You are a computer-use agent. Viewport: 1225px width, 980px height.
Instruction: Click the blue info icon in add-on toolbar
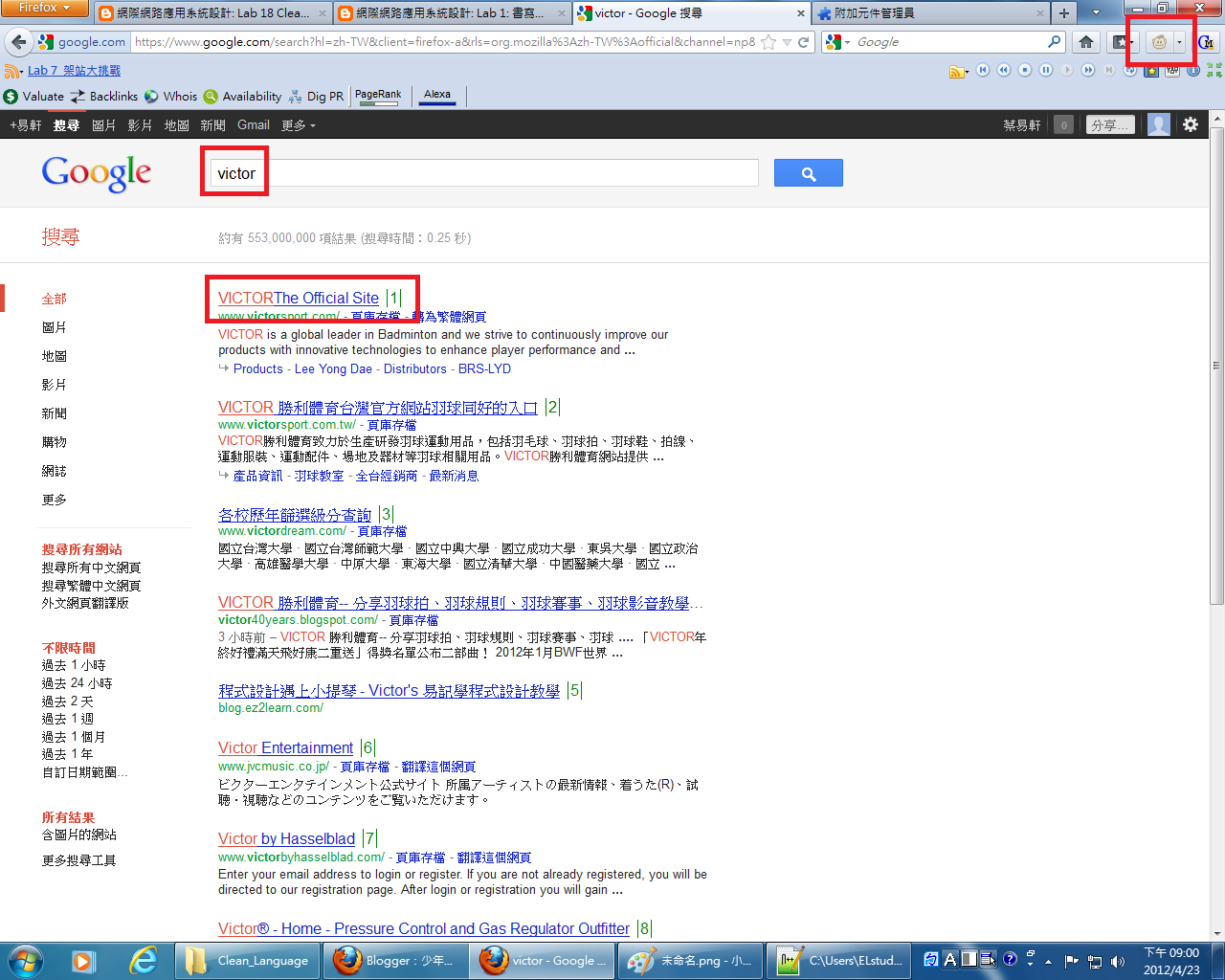1193,70
